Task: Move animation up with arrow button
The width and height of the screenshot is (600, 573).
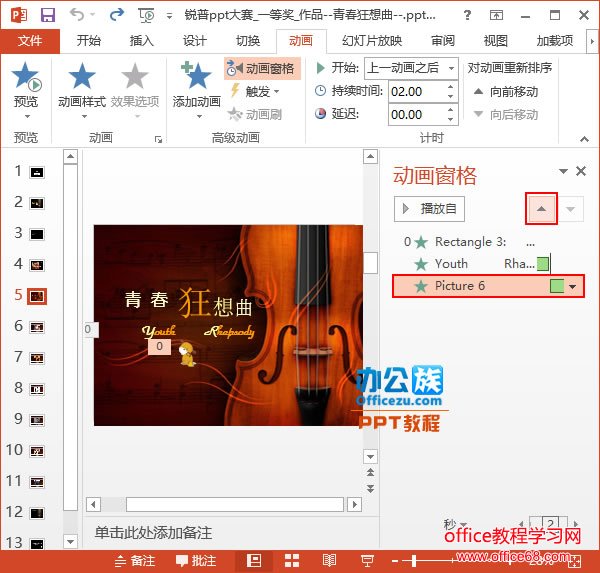Action: pos(541,208)
